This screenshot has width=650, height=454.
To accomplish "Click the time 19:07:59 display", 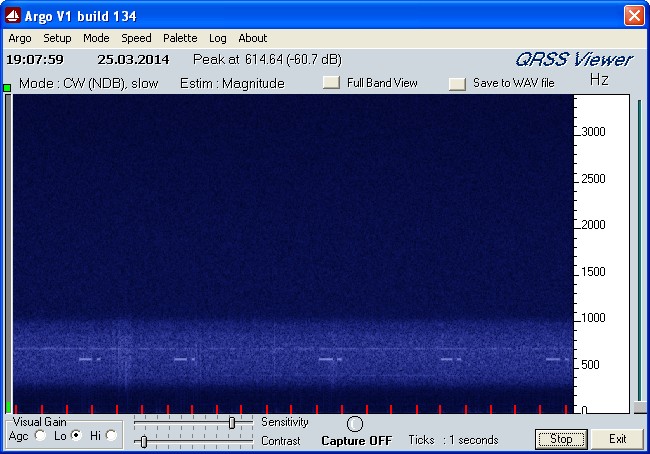I will coord(35,60).
